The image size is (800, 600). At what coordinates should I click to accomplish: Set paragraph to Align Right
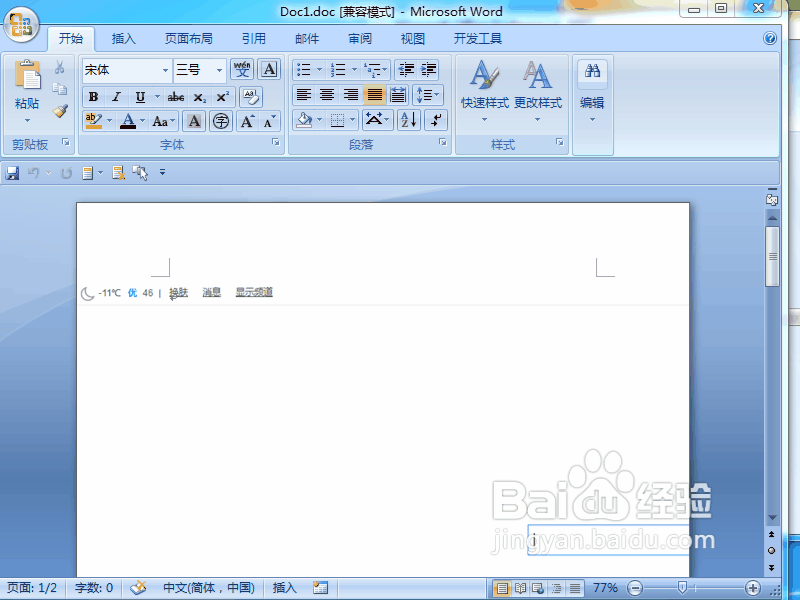[351, 94]
